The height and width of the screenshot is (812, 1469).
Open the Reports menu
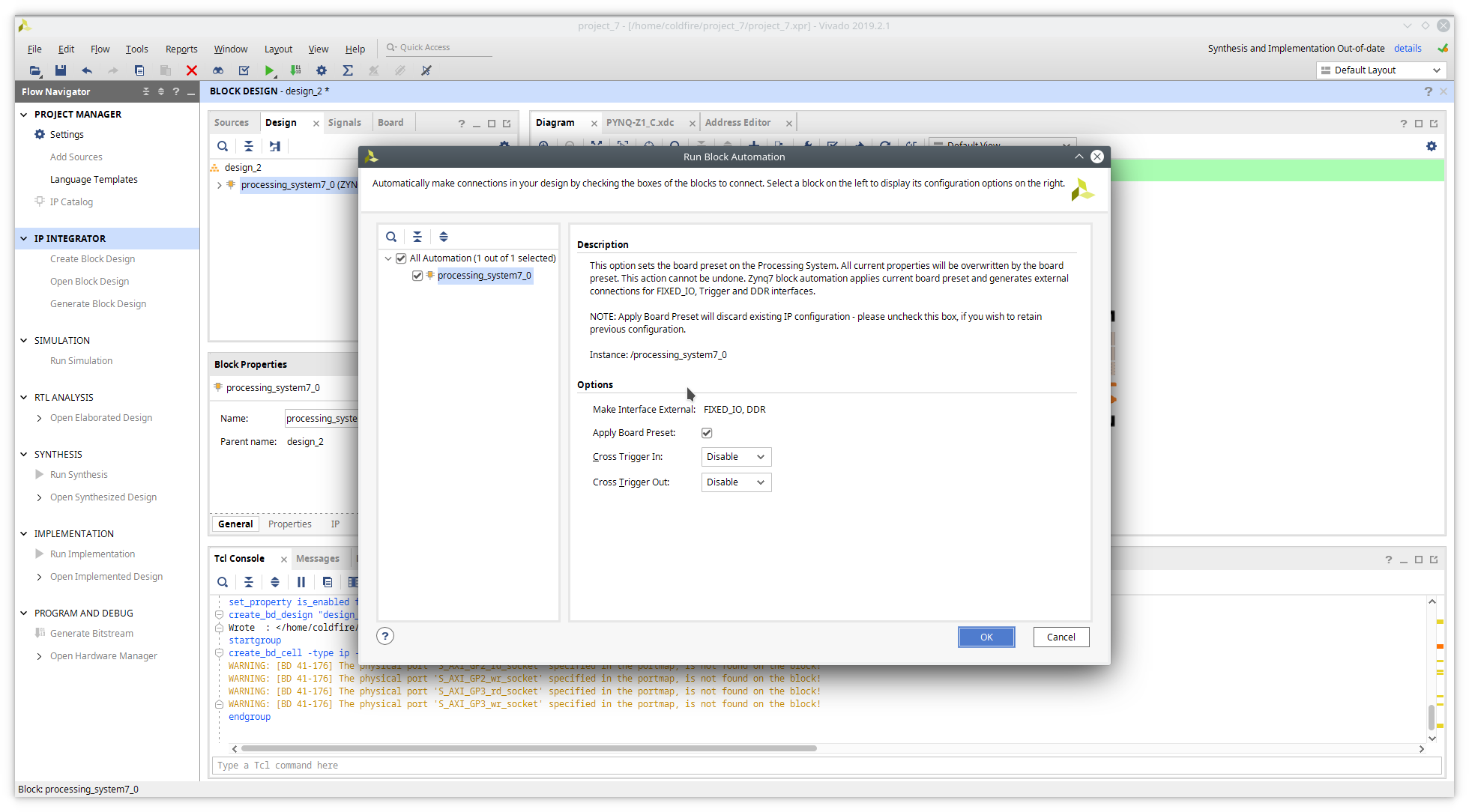pyautogui.click(x=181, y=49)
